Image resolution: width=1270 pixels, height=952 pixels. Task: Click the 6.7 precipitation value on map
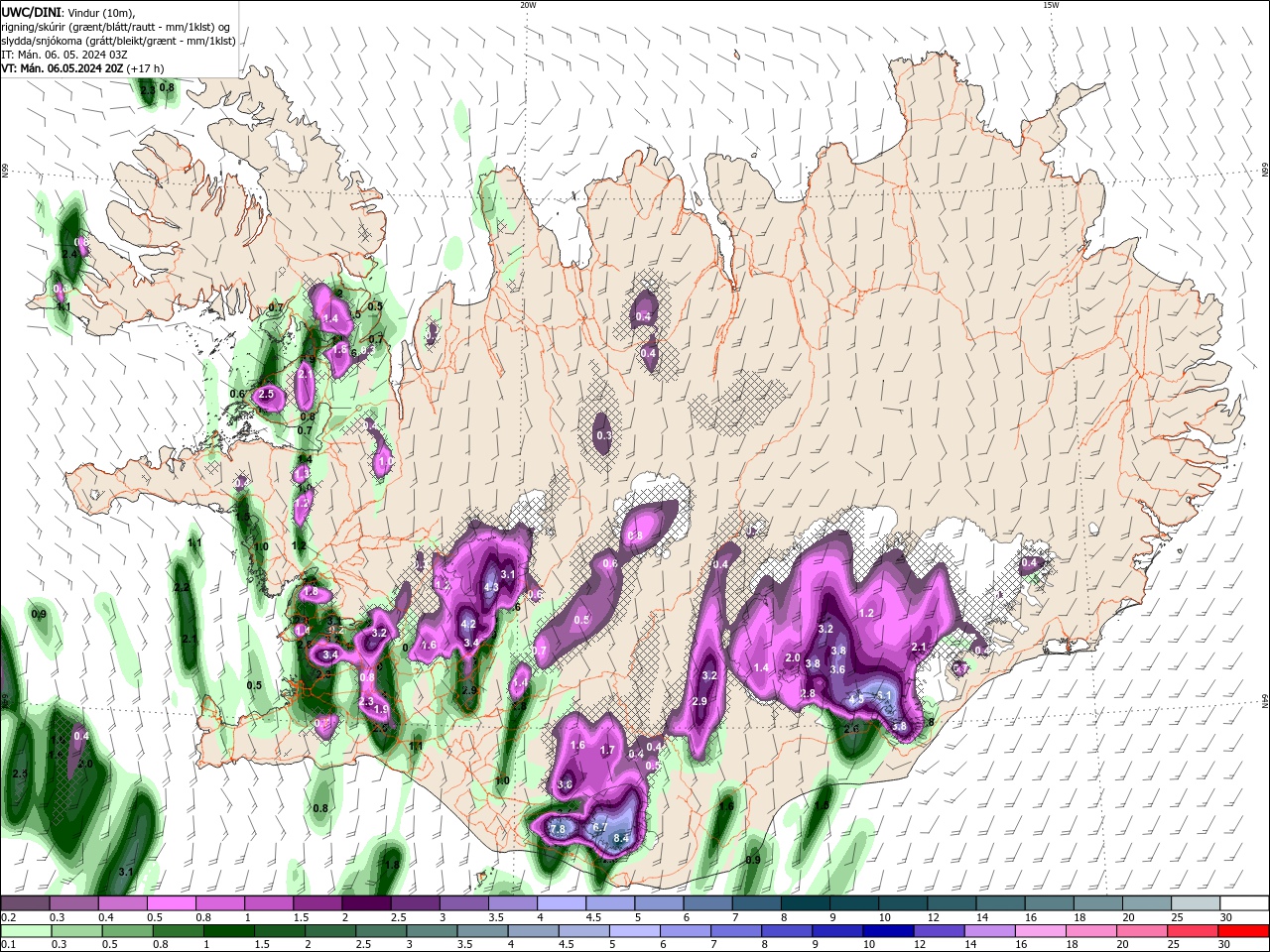pyautogui.click(x=600, y=826)
